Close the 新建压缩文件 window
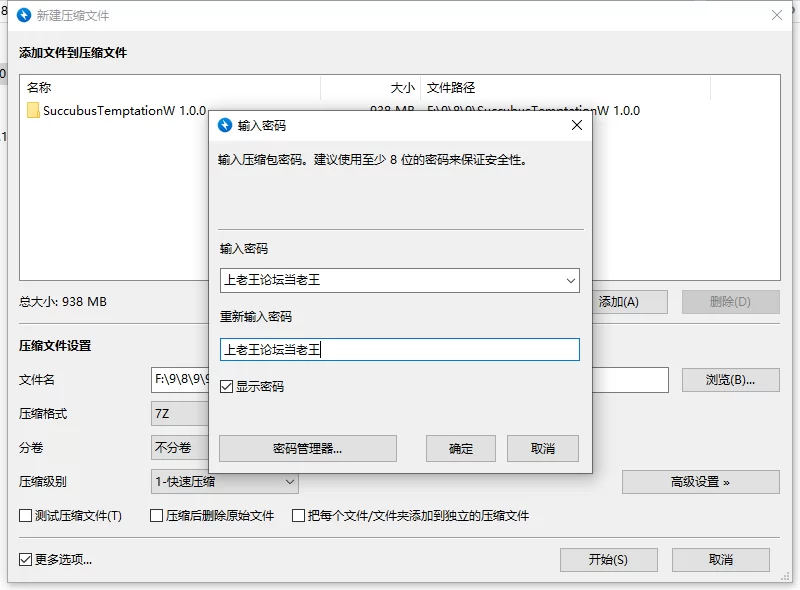The width and height of the screenshot is (800, 590). 777,15
